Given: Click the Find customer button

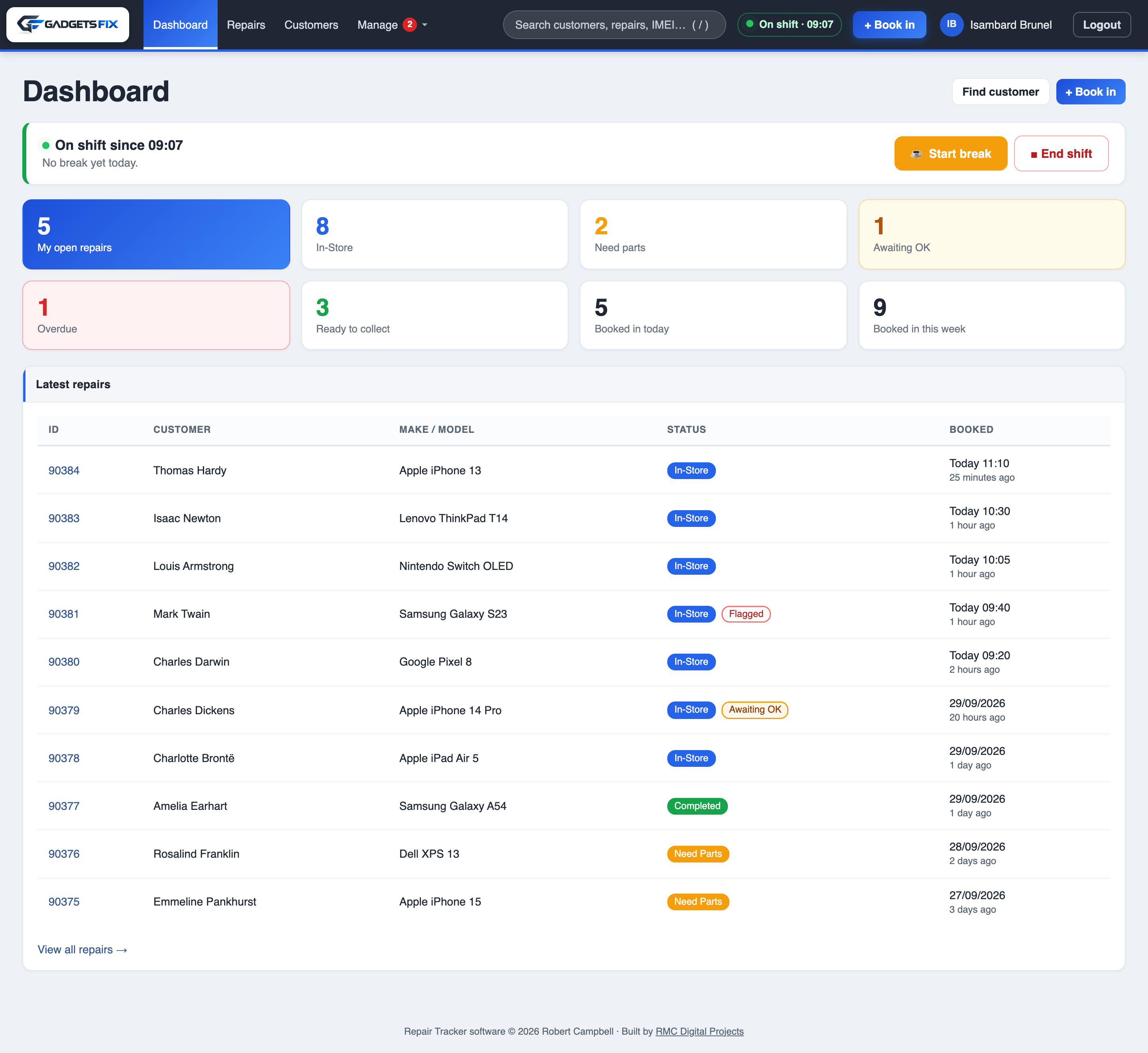Looking at the screenshot, I should (x=1000, y=92).
